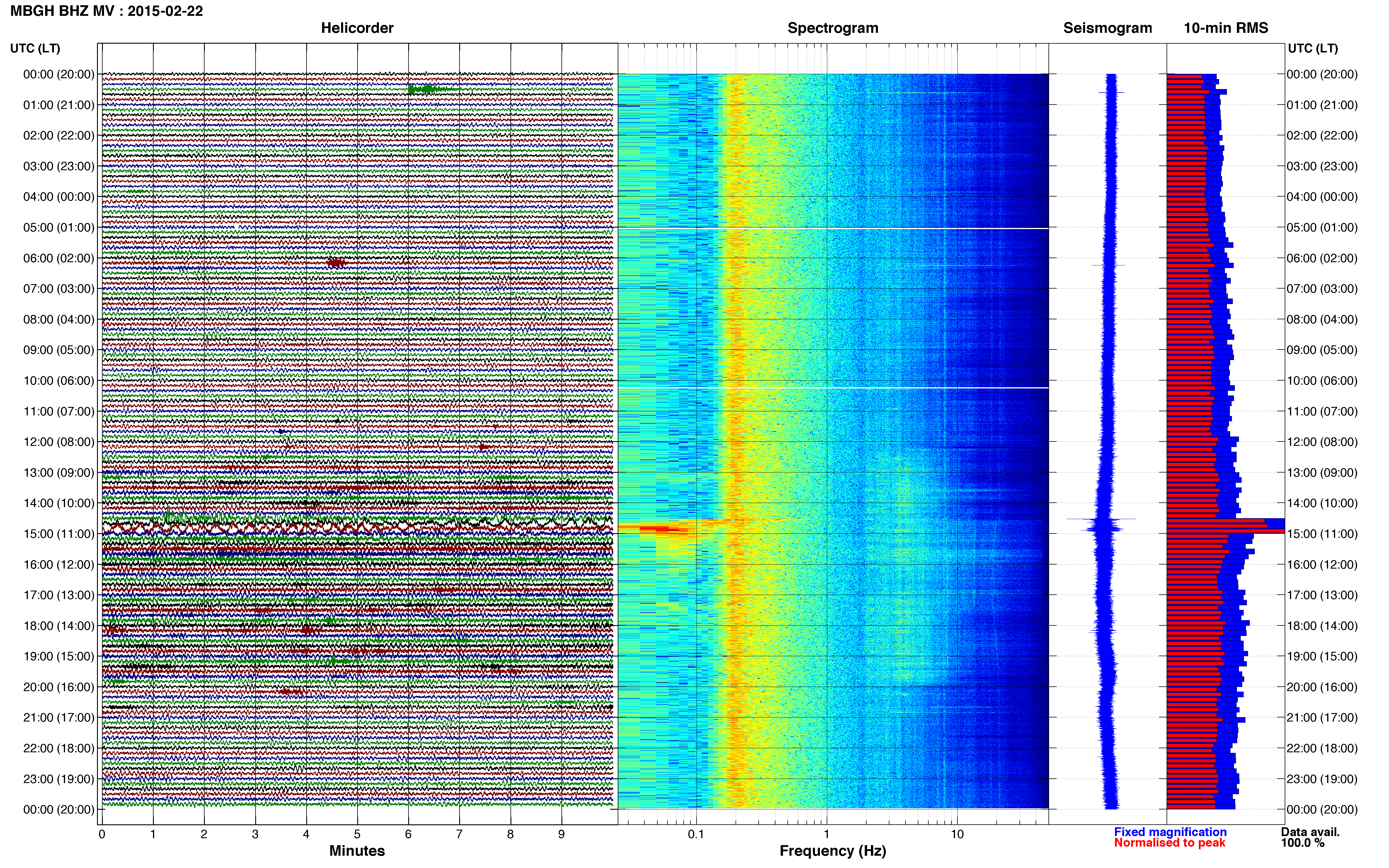Click the '10' frequency axis tick

click(957, 835)
